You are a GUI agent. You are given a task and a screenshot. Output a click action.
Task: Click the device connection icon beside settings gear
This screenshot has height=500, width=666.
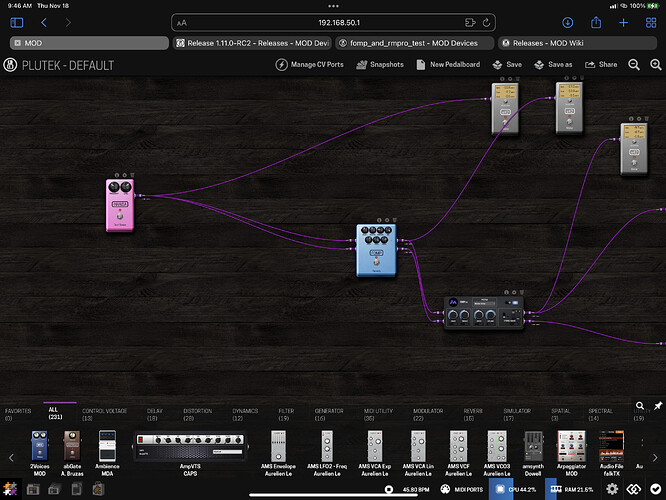click(x=634, y=489)
